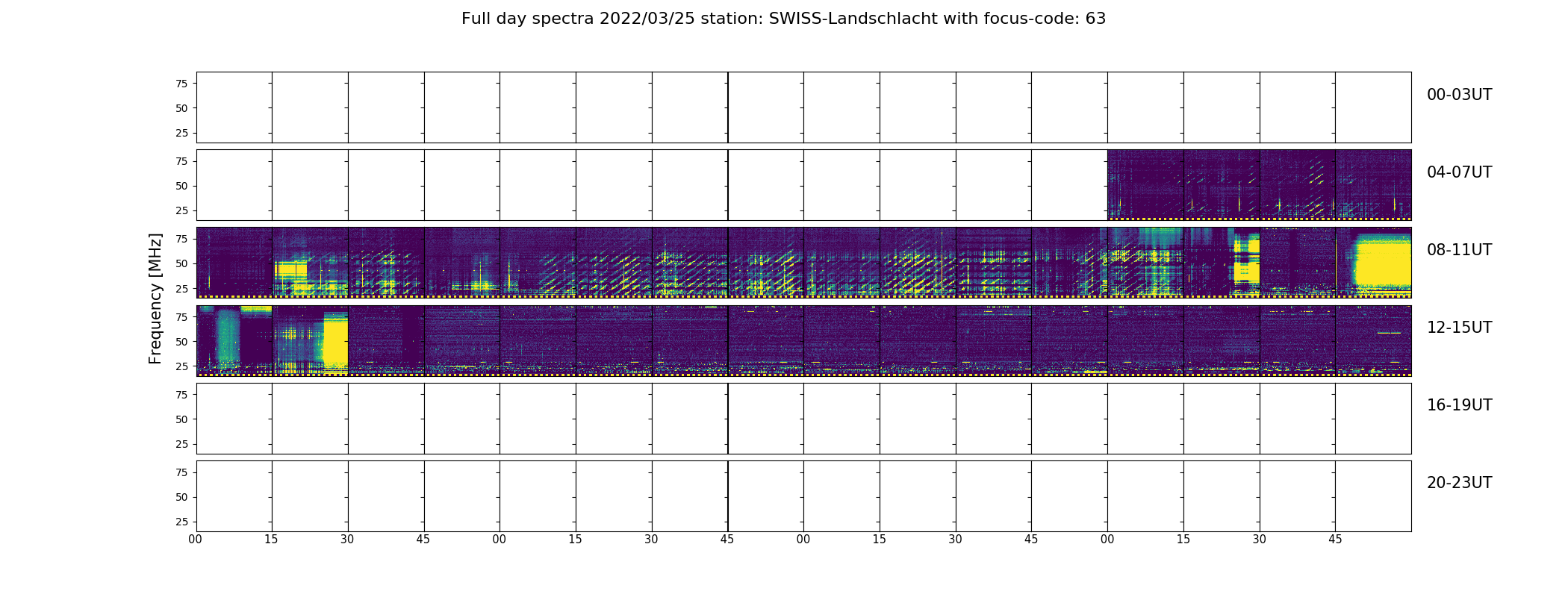Click the 75 tick of the 12-15UT row
Viewport: 1568px width, 597px height.
[x=181, y=316]
